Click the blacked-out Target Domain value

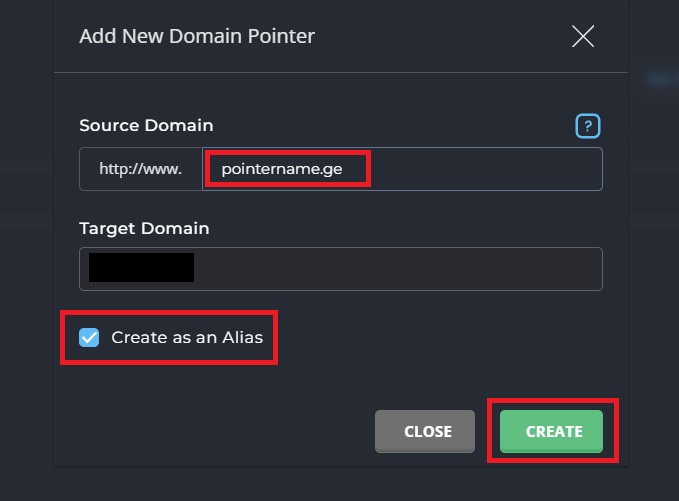141,268
